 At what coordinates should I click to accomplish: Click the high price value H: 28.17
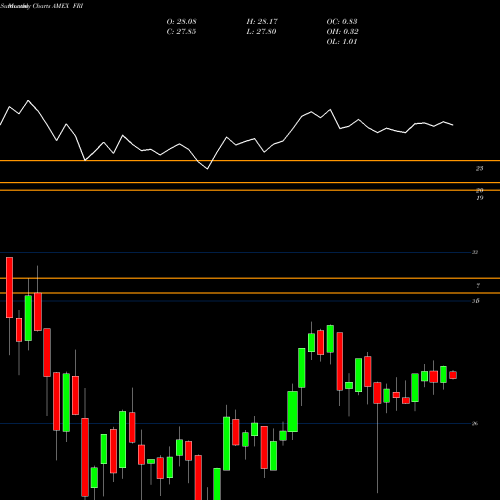[x=262, y=22]
